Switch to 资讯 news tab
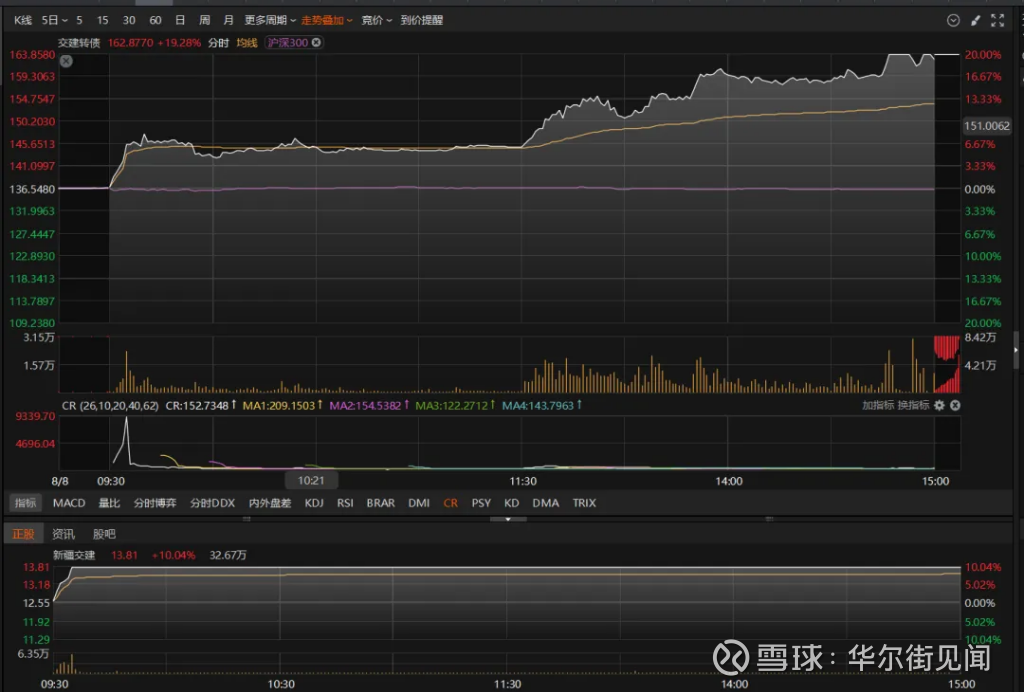 click(x=63, y=534)
